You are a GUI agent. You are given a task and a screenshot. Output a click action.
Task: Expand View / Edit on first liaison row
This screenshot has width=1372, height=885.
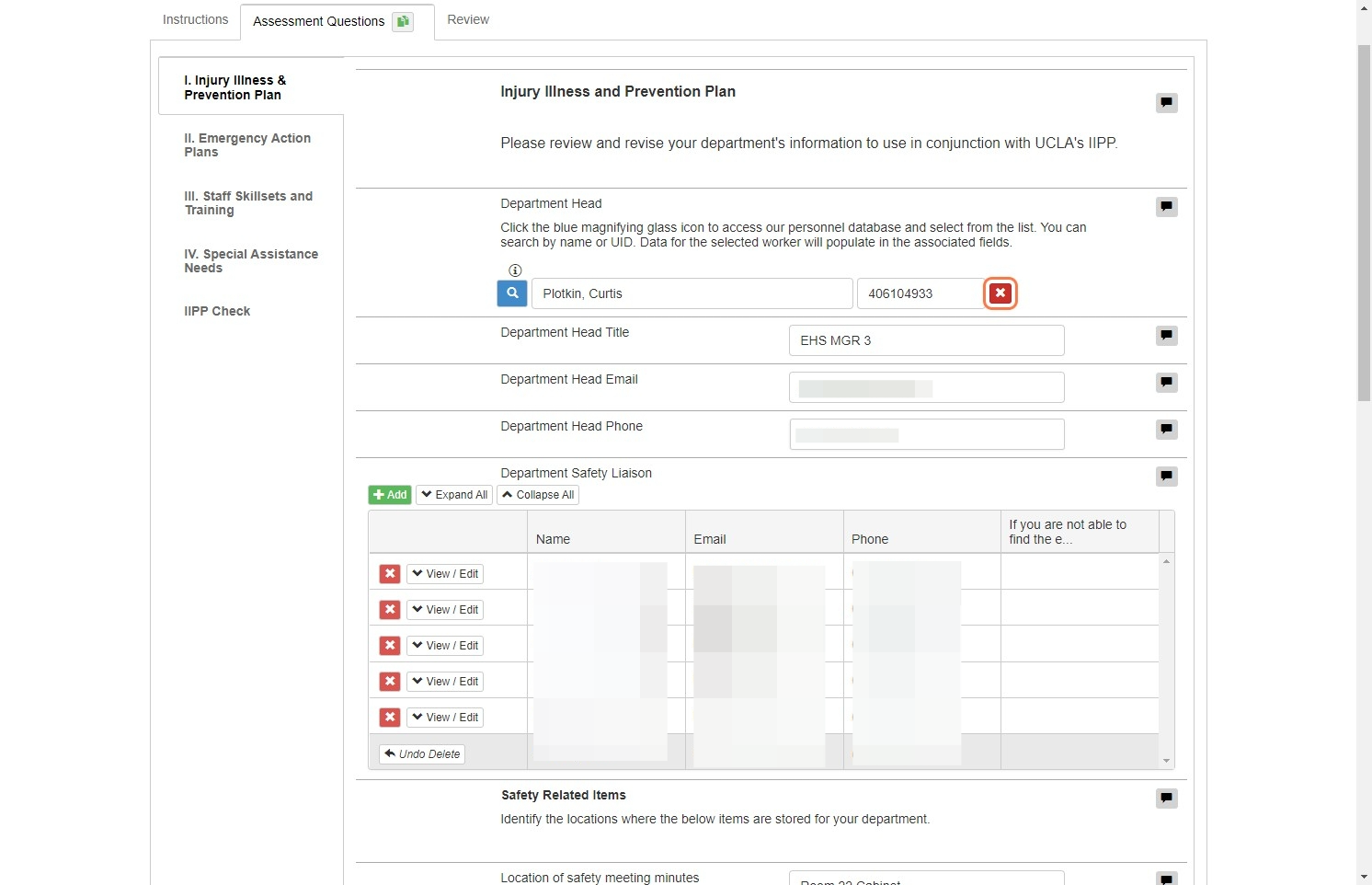[x=445, y=574]
